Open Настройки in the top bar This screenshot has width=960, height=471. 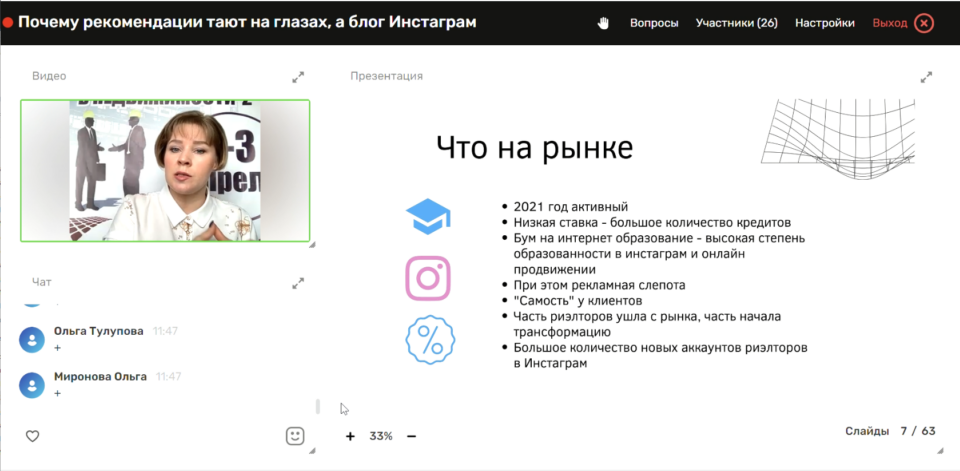(x=824, y=23)
